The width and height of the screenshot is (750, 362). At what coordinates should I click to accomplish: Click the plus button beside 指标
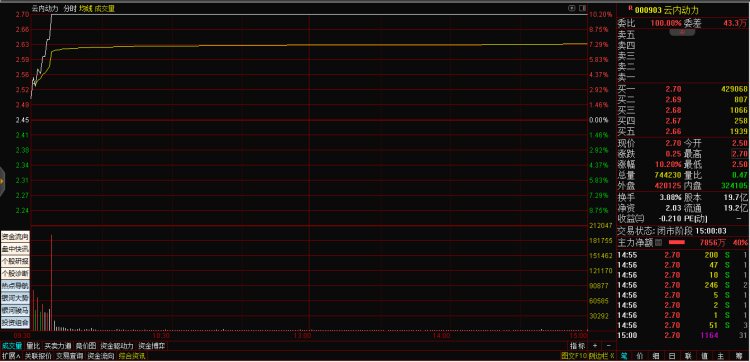pyautogui.click(x=595, y=345)
